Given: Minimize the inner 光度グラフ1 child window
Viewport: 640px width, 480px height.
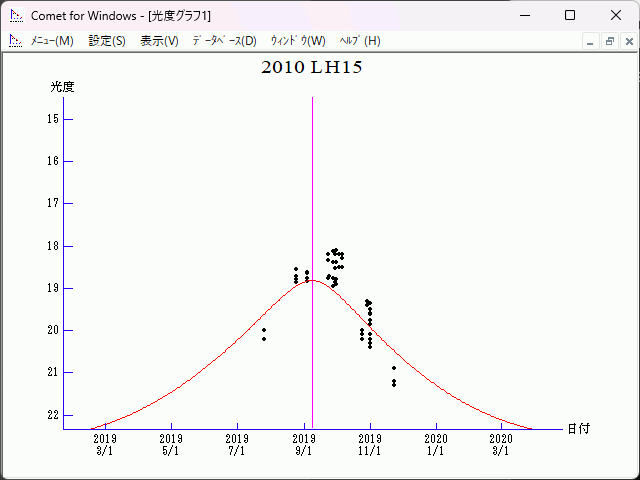Looking at the screenshot, I should pyautogui.click(x=590, y=41).
